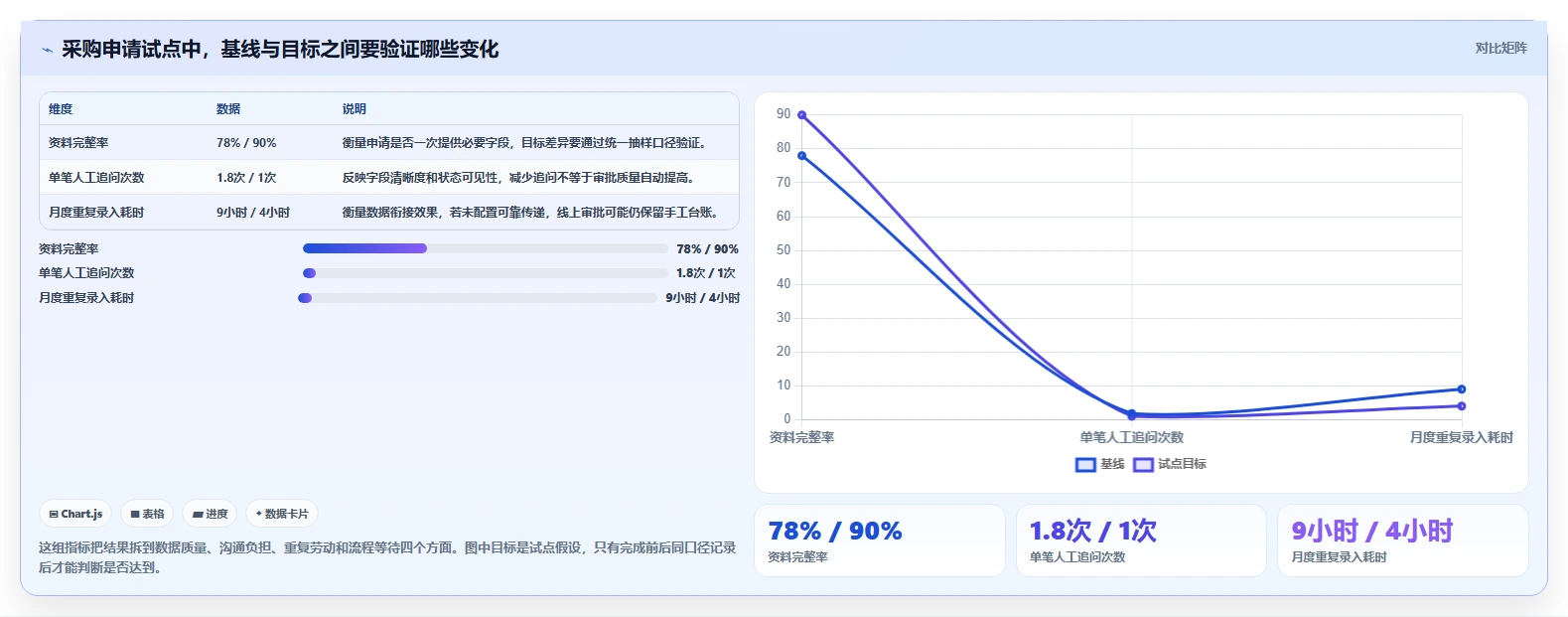The image size is (1568, 617).
Task: Click the footnote paragraph starting 这组指标
Action: click(387, 557)
